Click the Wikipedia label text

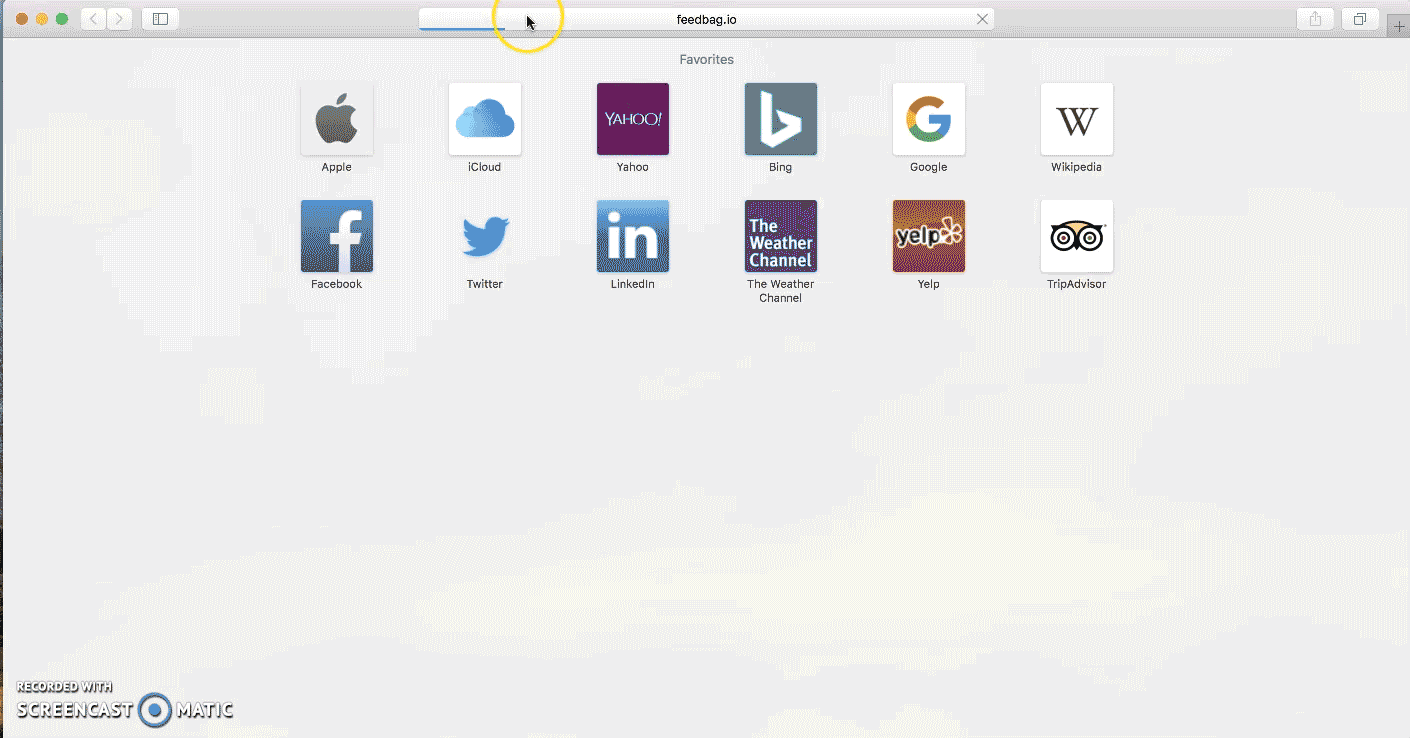1077,167
